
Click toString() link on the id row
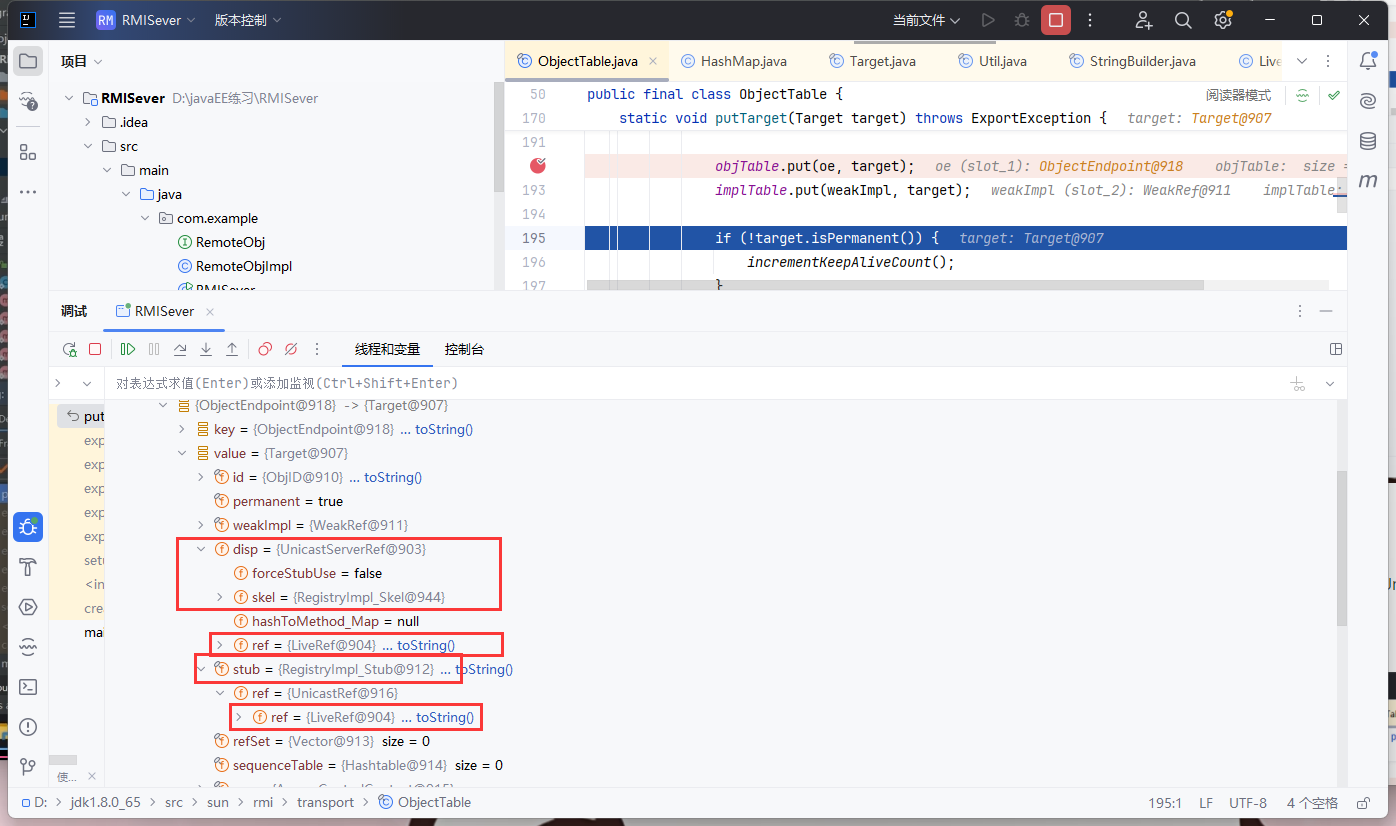(x=392, y=477)
